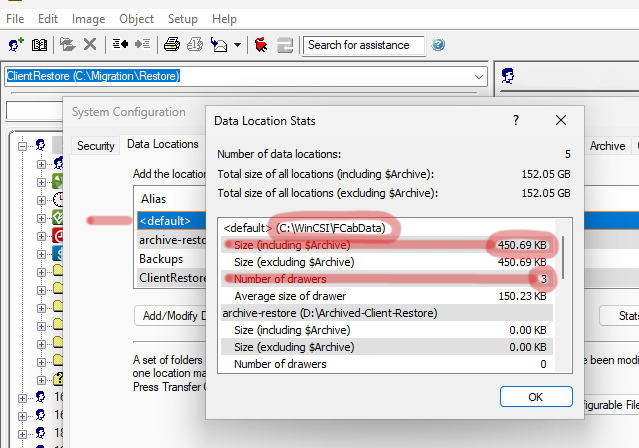Click the Average size of drawer row

point(387,296)
